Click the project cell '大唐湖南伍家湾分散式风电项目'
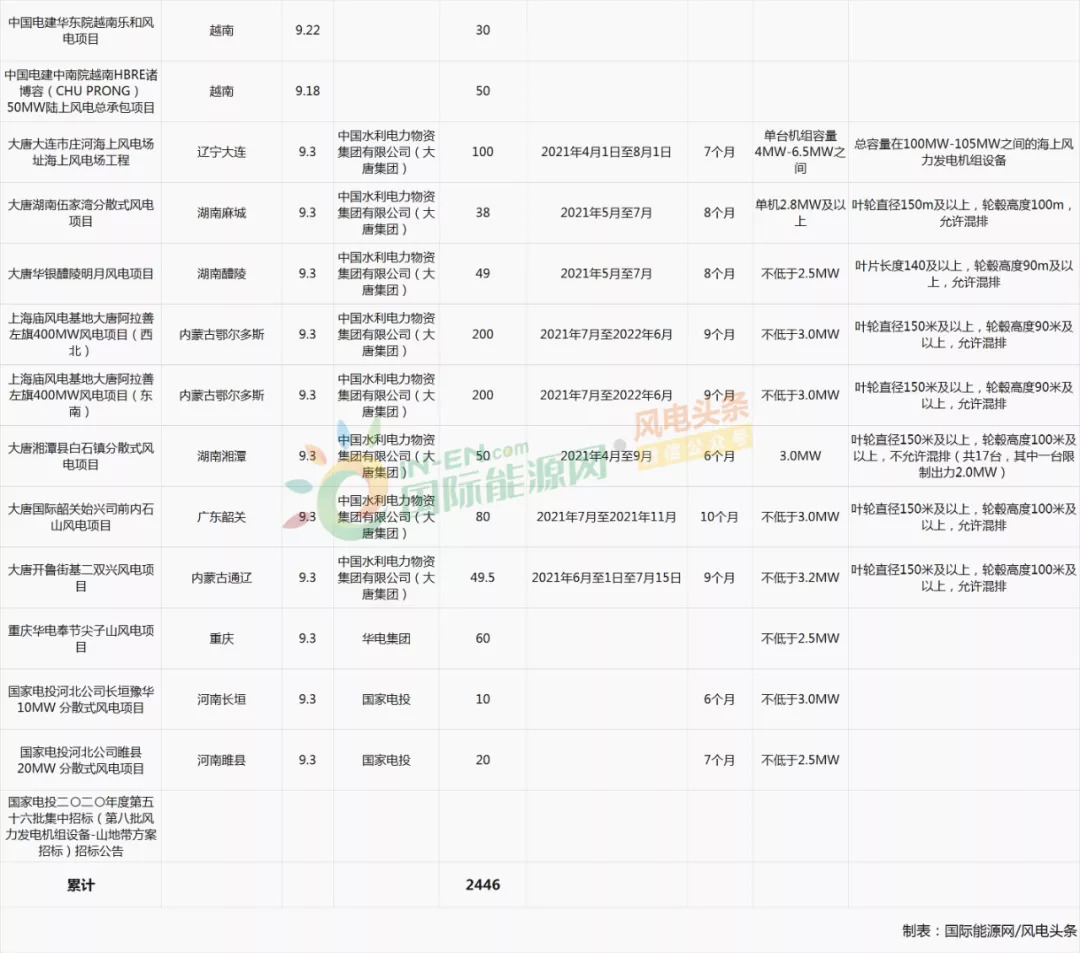 coord(81,213)
